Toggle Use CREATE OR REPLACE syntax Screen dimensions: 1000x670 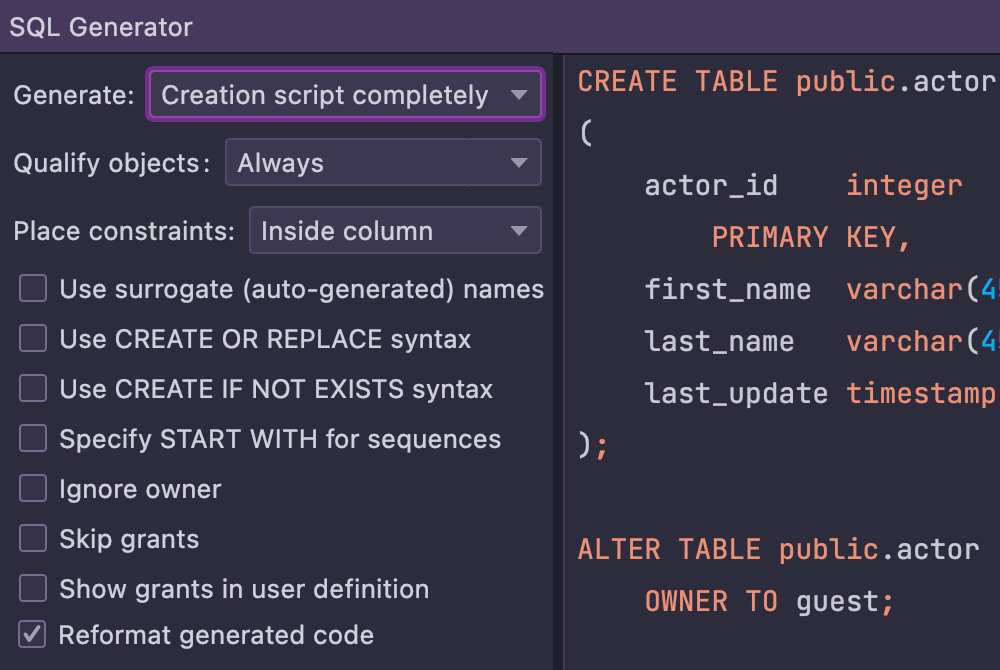coord(33,339)
